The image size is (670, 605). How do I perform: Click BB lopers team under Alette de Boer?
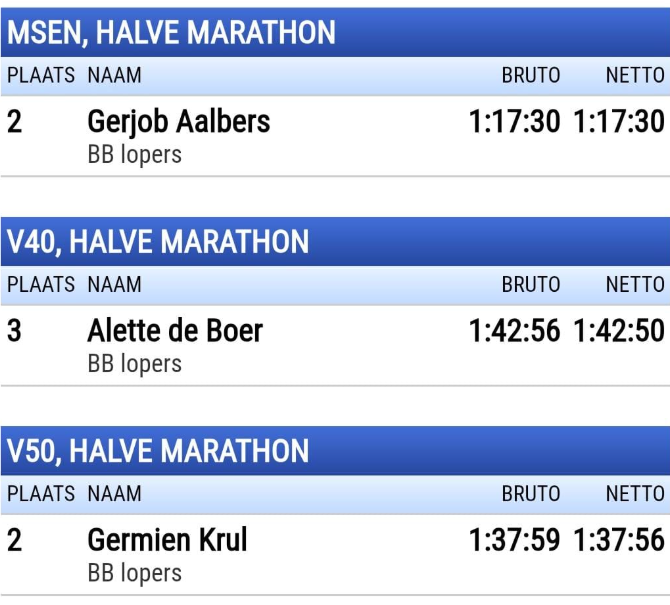pyautogui.click(x=135, y=364)
